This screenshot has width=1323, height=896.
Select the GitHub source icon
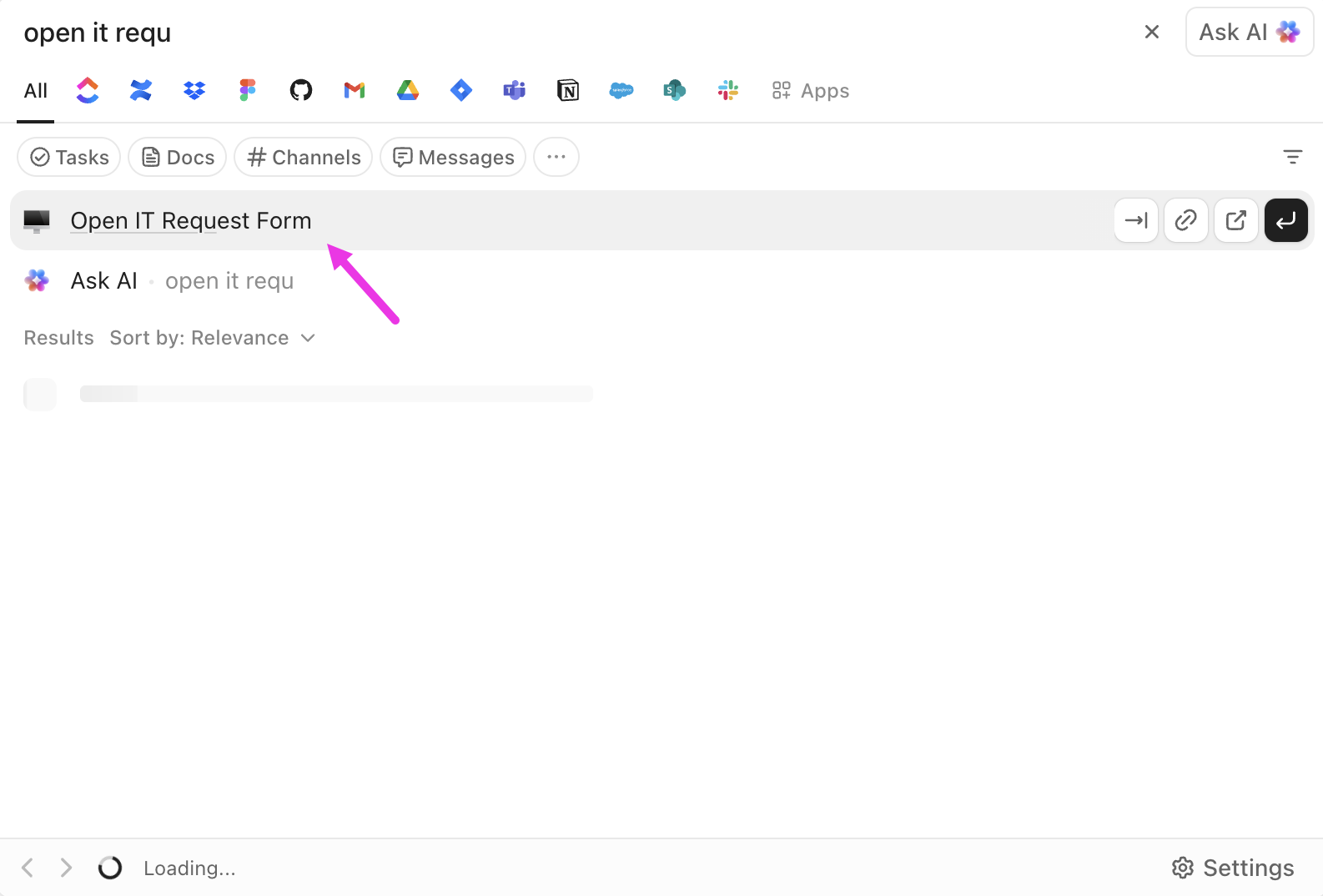pyautogui.click(x=301, y=90)
